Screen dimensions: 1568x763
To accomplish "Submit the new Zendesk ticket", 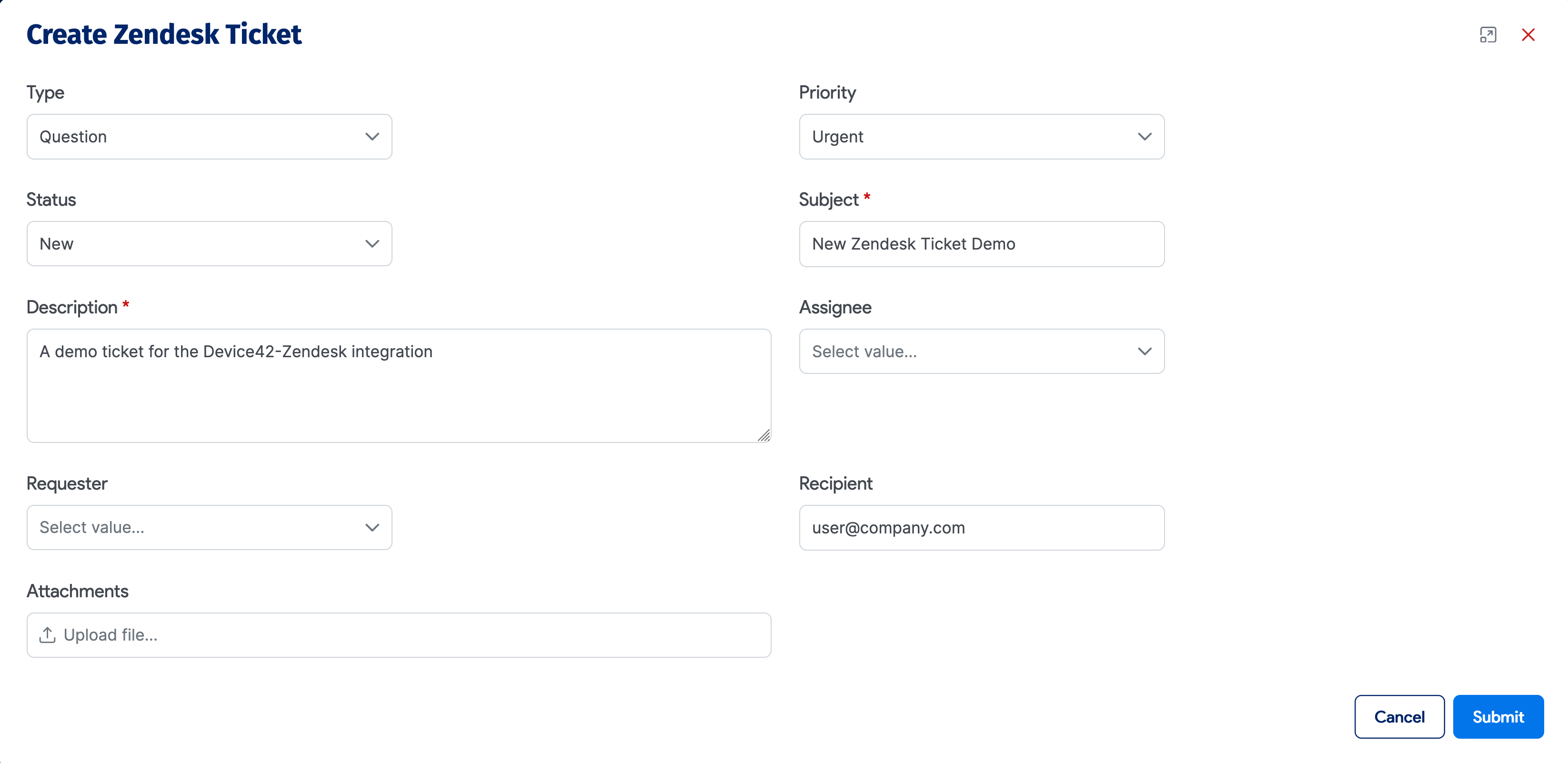I will (x=1498, y=716).
